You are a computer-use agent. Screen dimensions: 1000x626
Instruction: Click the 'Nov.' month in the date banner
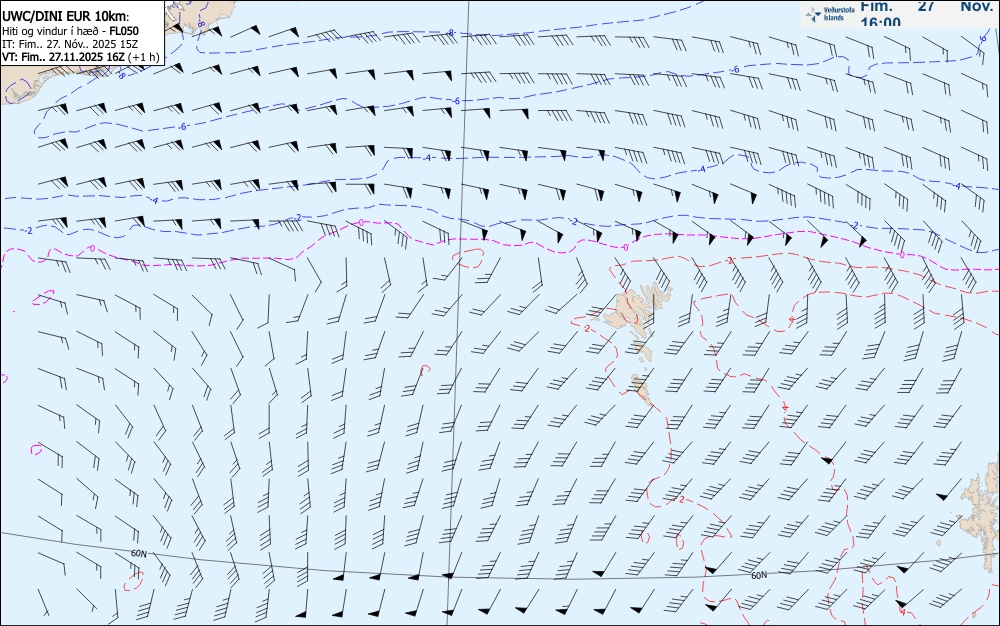click(x=976, y=6)
